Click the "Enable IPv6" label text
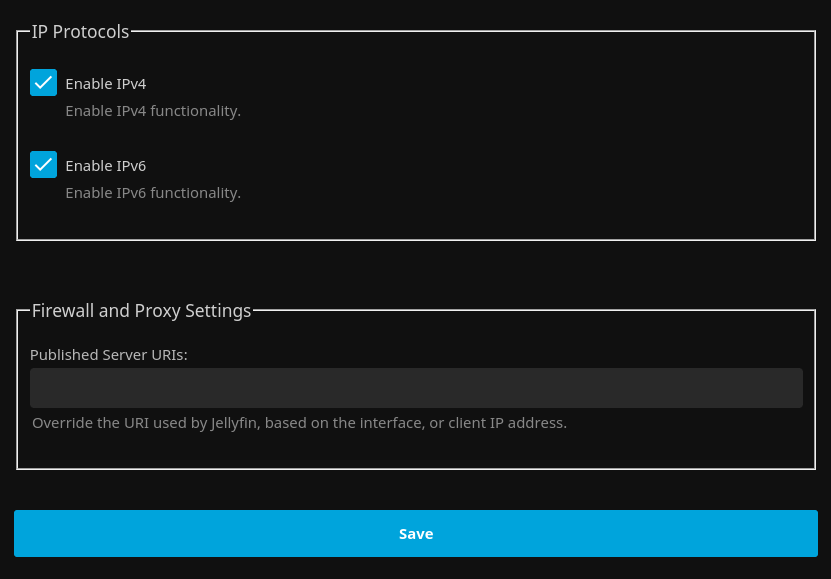This screenshot has height=579, width=831. click(x=105, y=166)
